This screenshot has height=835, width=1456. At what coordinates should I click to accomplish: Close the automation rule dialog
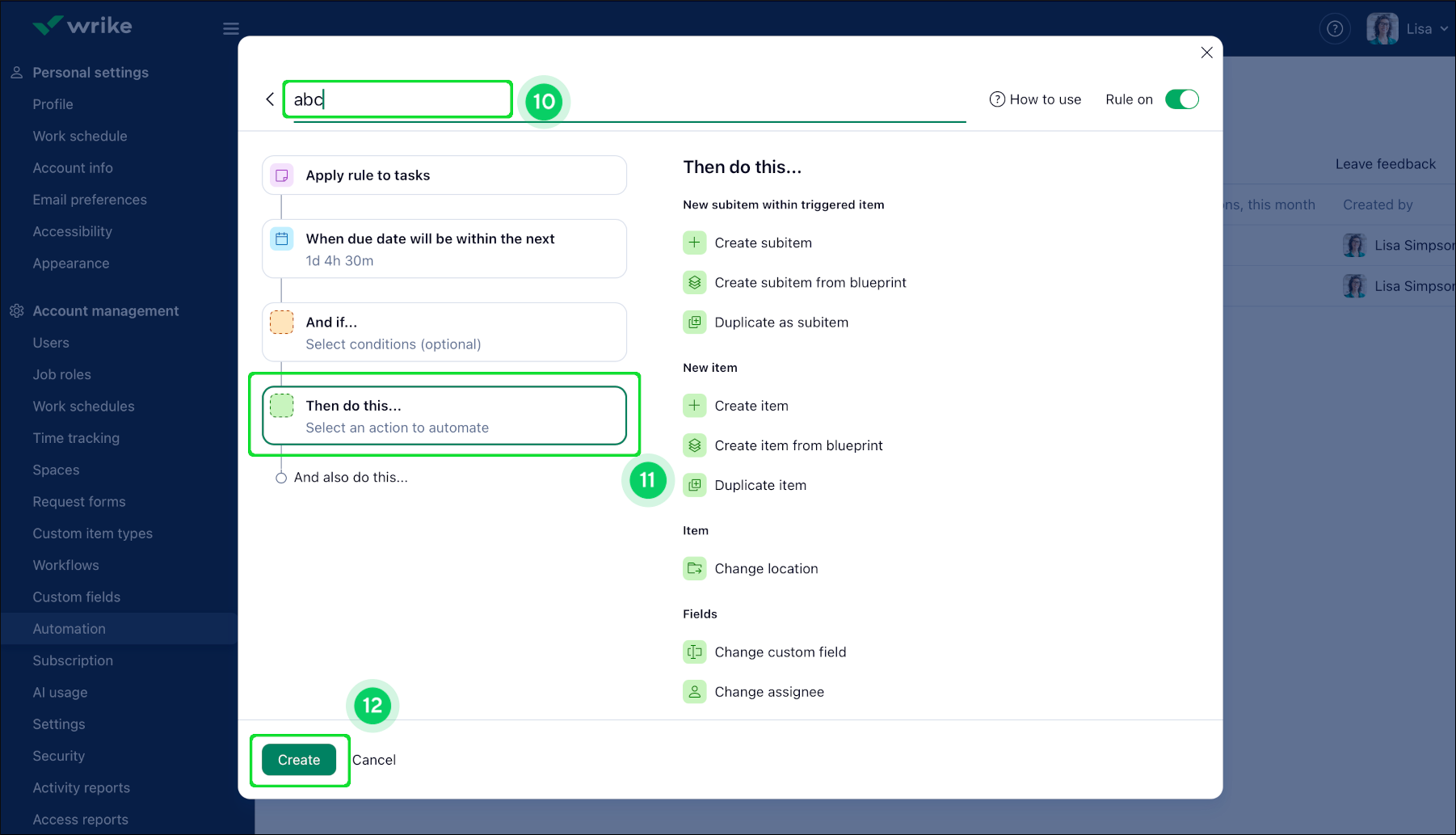1206,53
